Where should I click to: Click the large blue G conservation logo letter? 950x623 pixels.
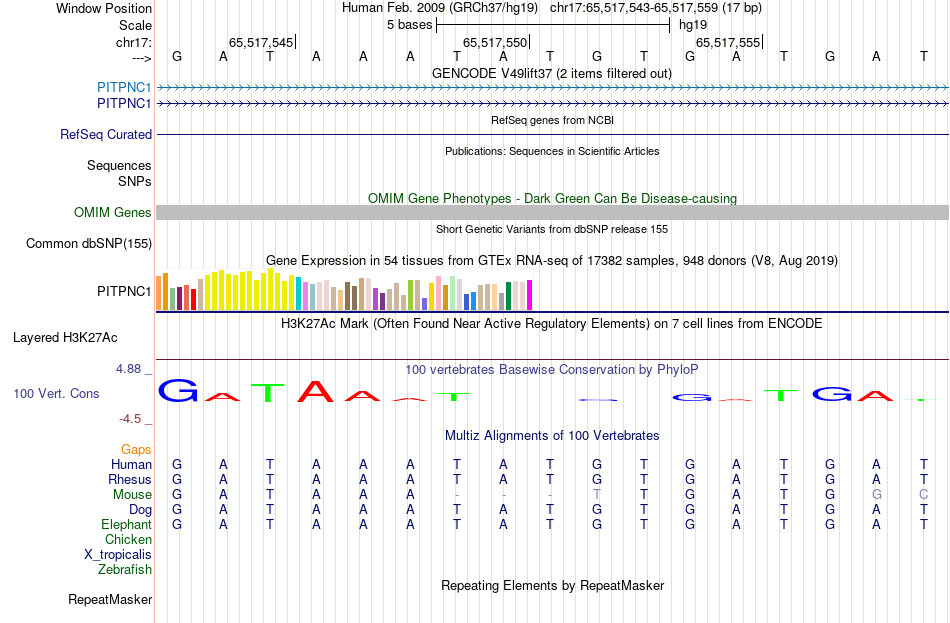[x=178, y=390]
